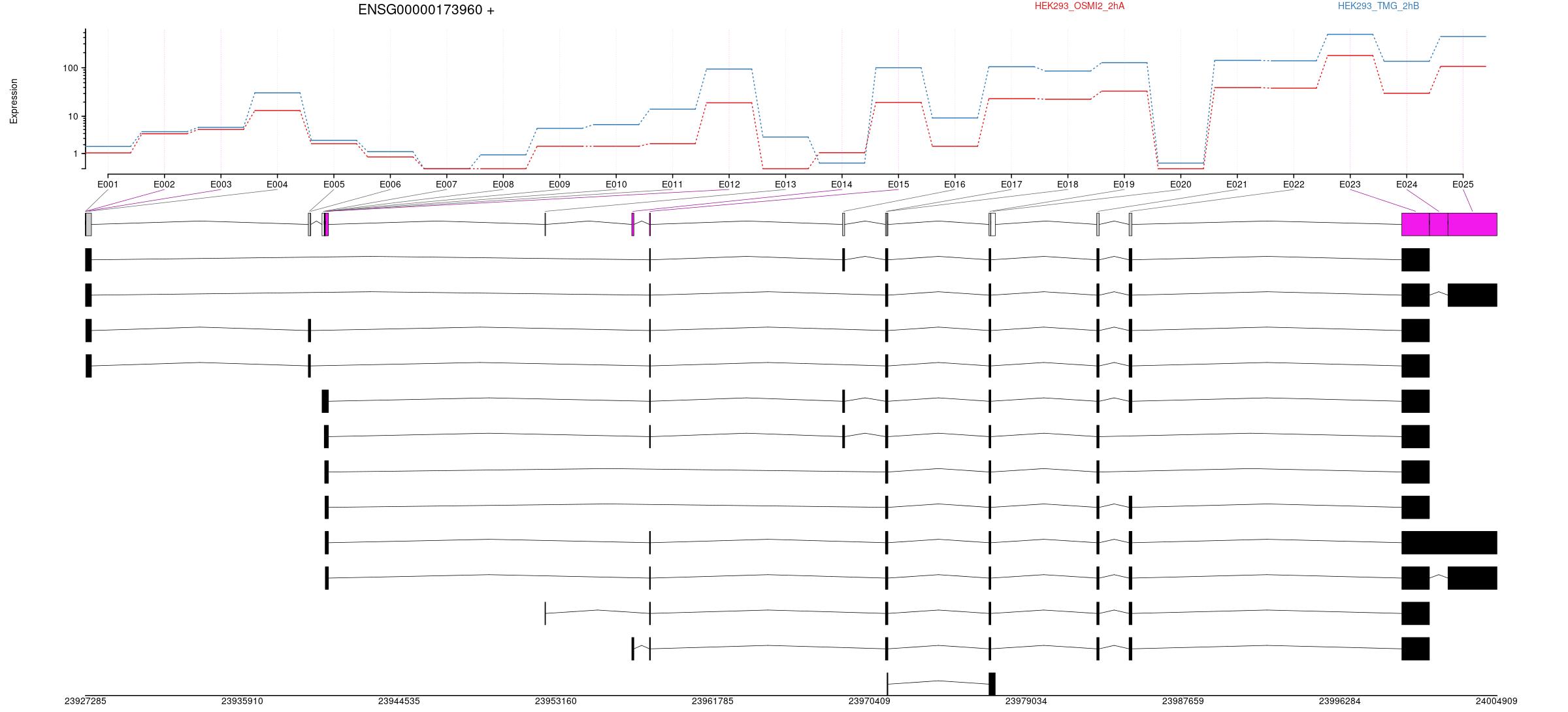
Task: Click exon label E008
Action: 503,184
